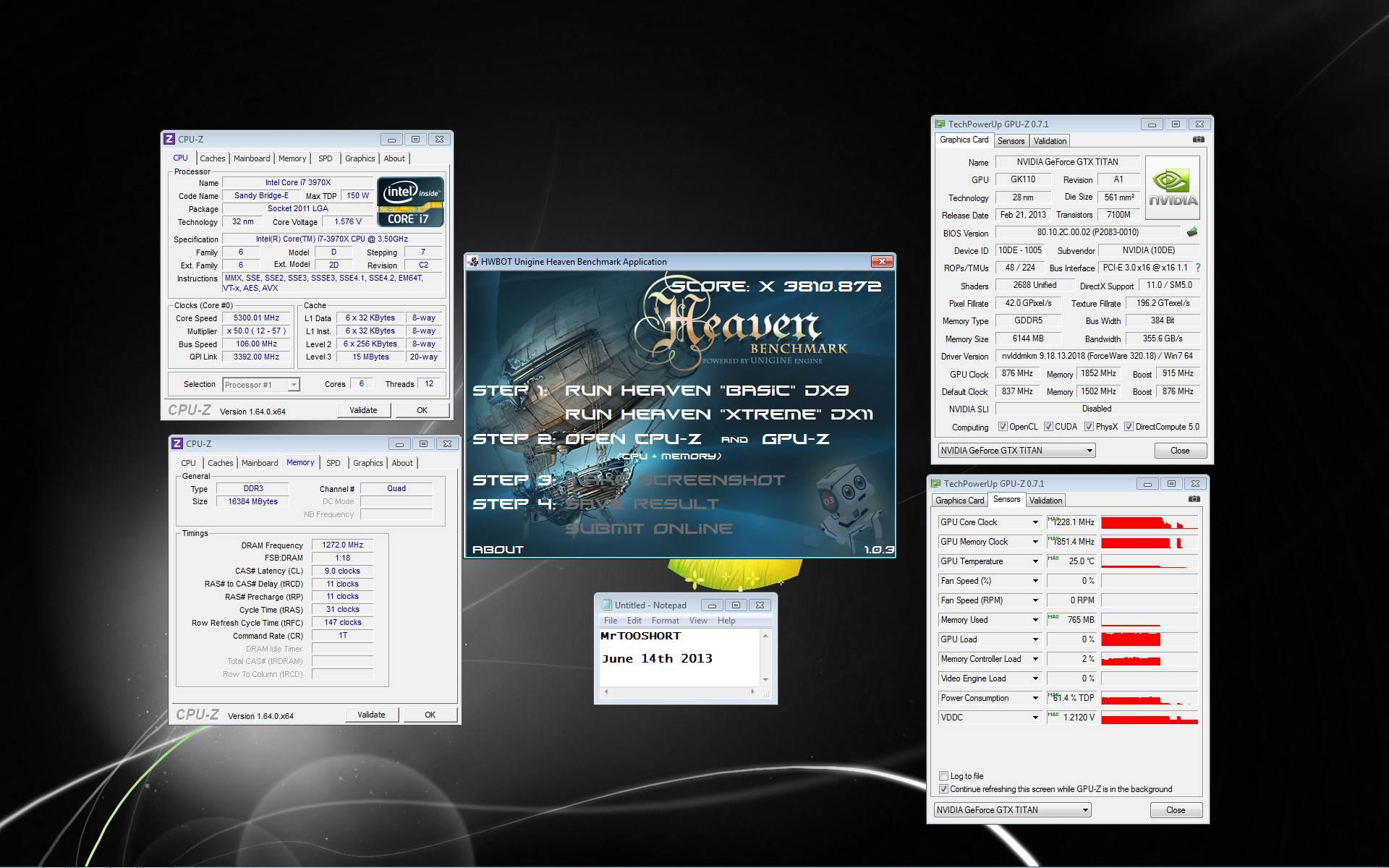The height and width of the screenshot is (868, 1389).
Task: Close the Untitled Notepad window
Action: [x=760, y=605]
